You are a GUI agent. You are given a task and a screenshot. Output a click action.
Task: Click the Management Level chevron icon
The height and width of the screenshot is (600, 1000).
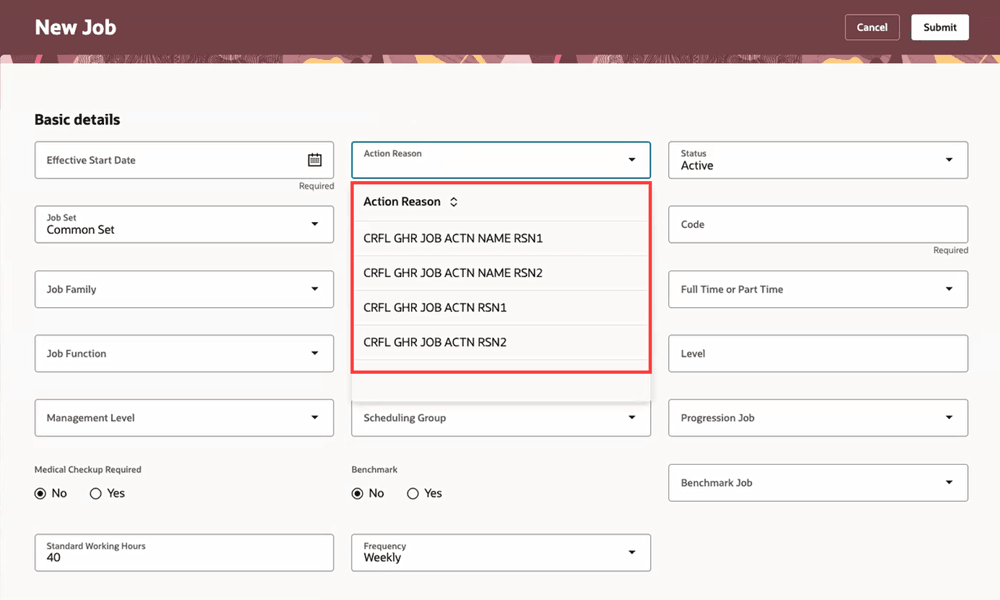tap(314, 417)
